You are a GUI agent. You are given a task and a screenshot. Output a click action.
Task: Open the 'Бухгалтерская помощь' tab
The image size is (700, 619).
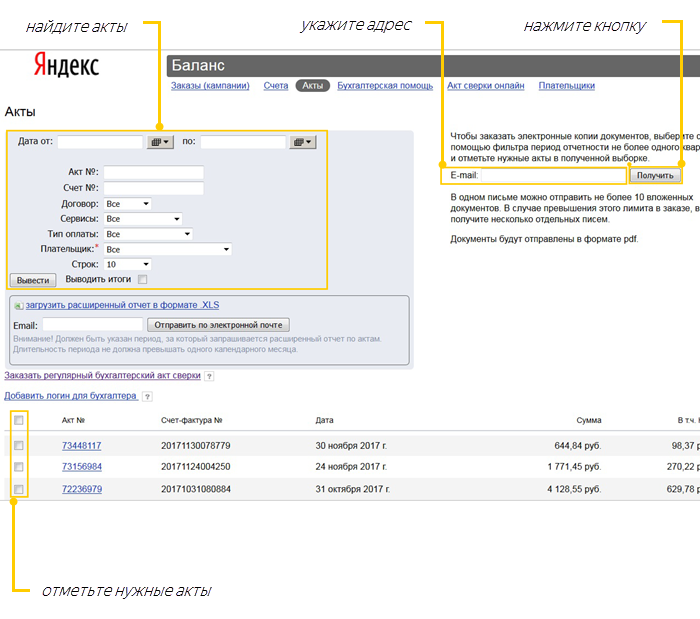tap(385, 86)
